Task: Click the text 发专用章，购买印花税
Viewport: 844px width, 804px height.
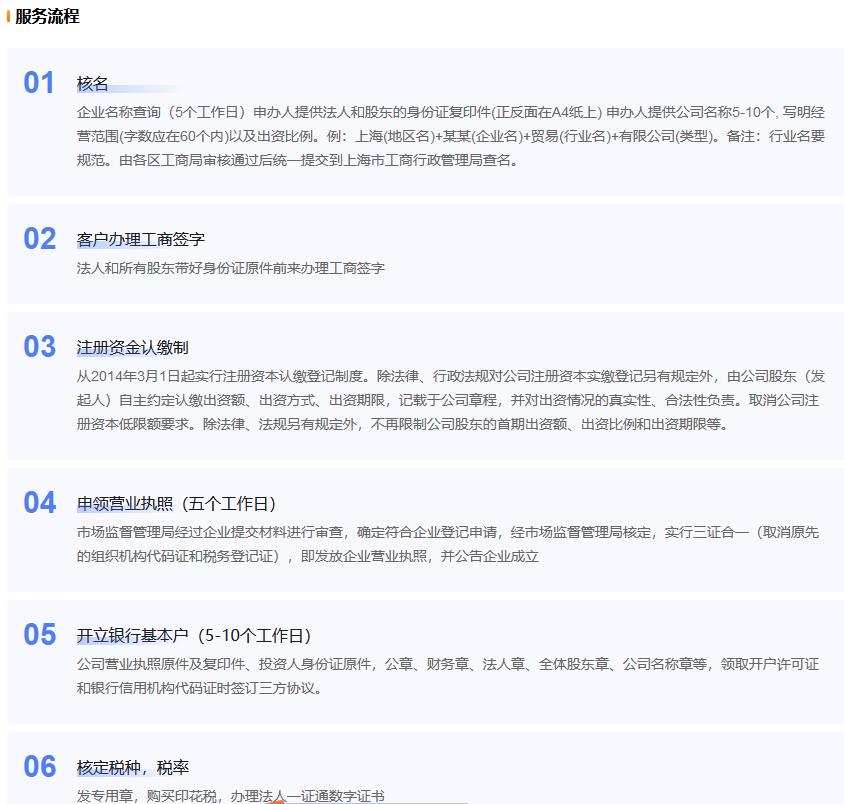Action: 231,796
